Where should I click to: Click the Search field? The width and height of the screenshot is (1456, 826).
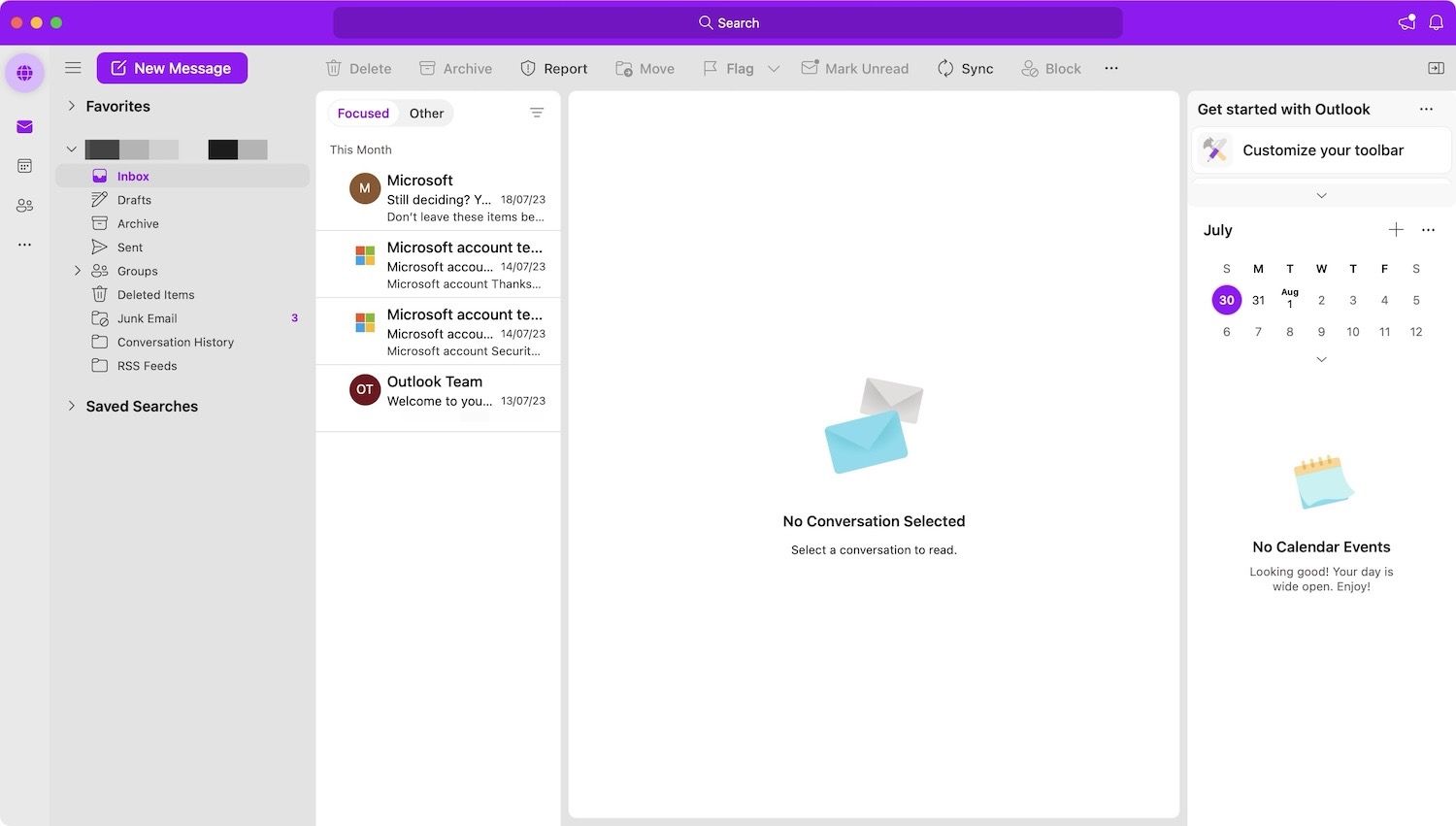(x=728, y=22)
